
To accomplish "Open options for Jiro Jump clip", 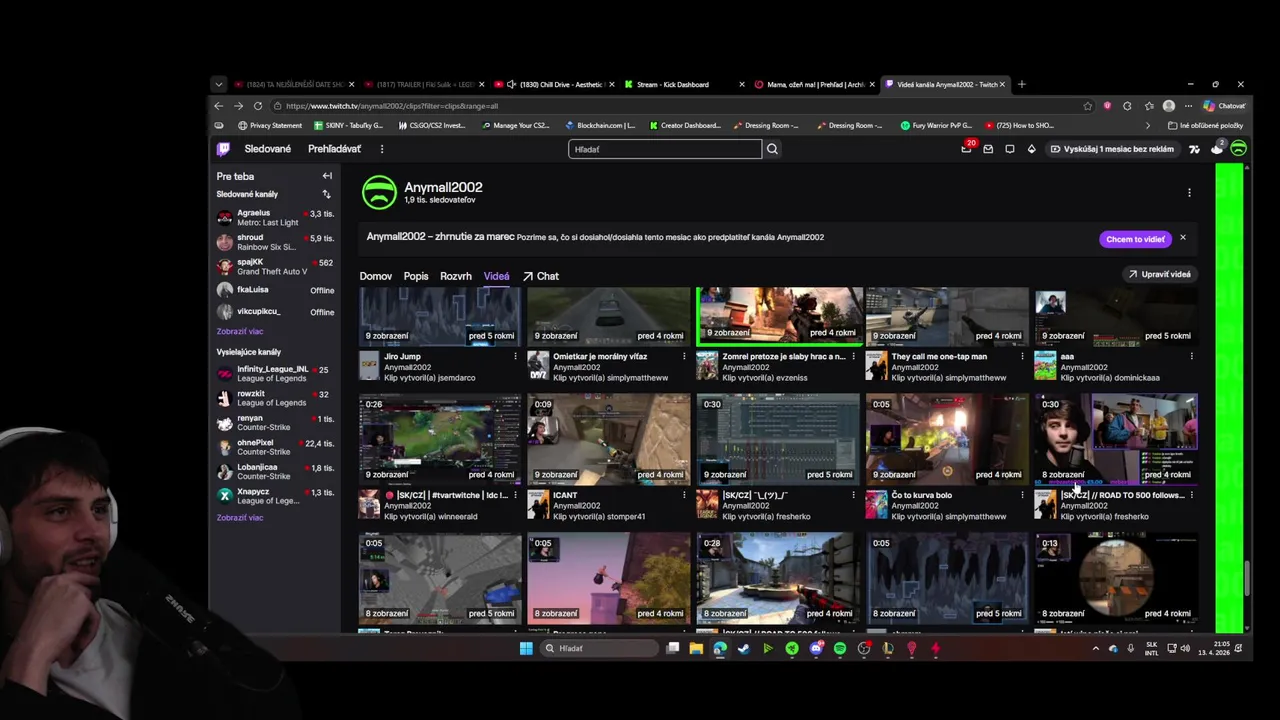I will click(515, 356).
